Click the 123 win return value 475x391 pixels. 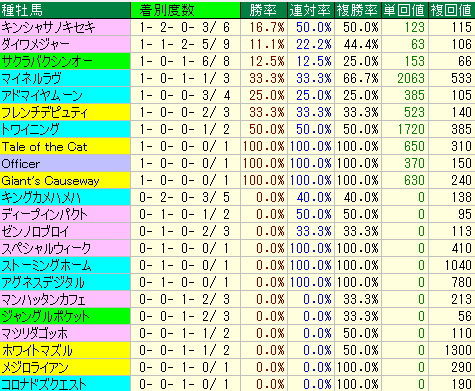click(x=405, y=27)
